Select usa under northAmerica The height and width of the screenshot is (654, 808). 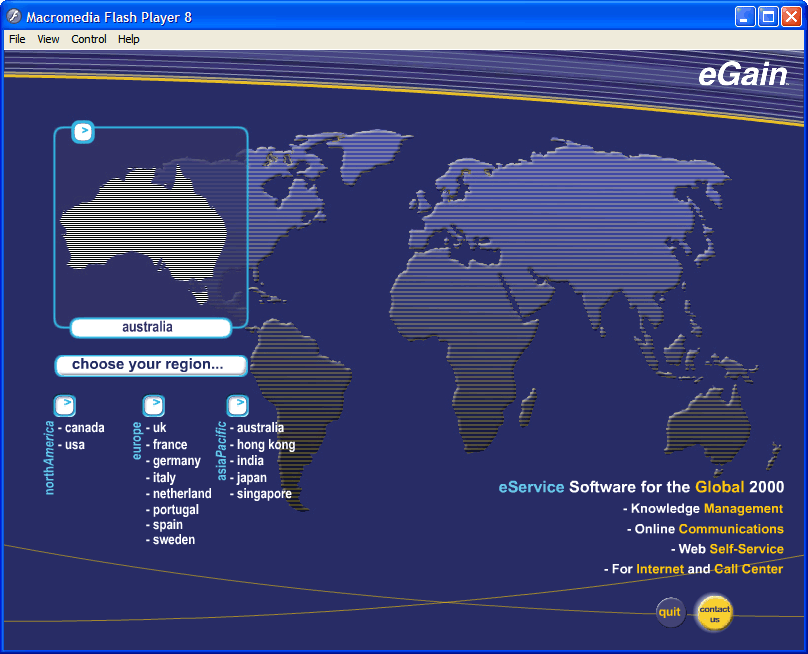point(75,445)
